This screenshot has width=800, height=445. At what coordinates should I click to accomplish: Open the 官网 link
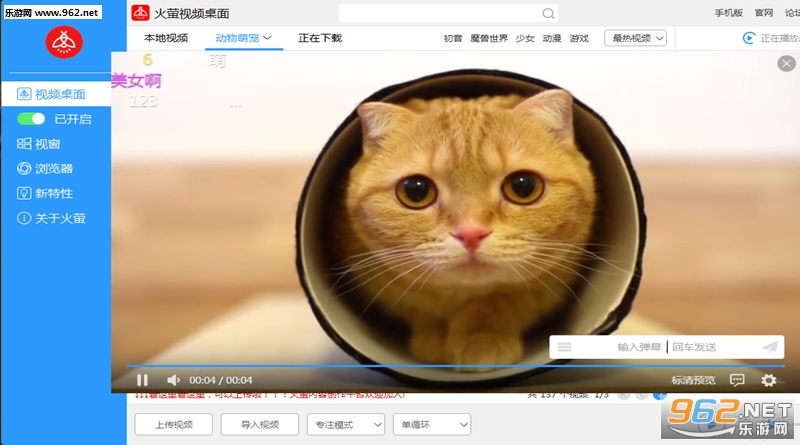764,13
